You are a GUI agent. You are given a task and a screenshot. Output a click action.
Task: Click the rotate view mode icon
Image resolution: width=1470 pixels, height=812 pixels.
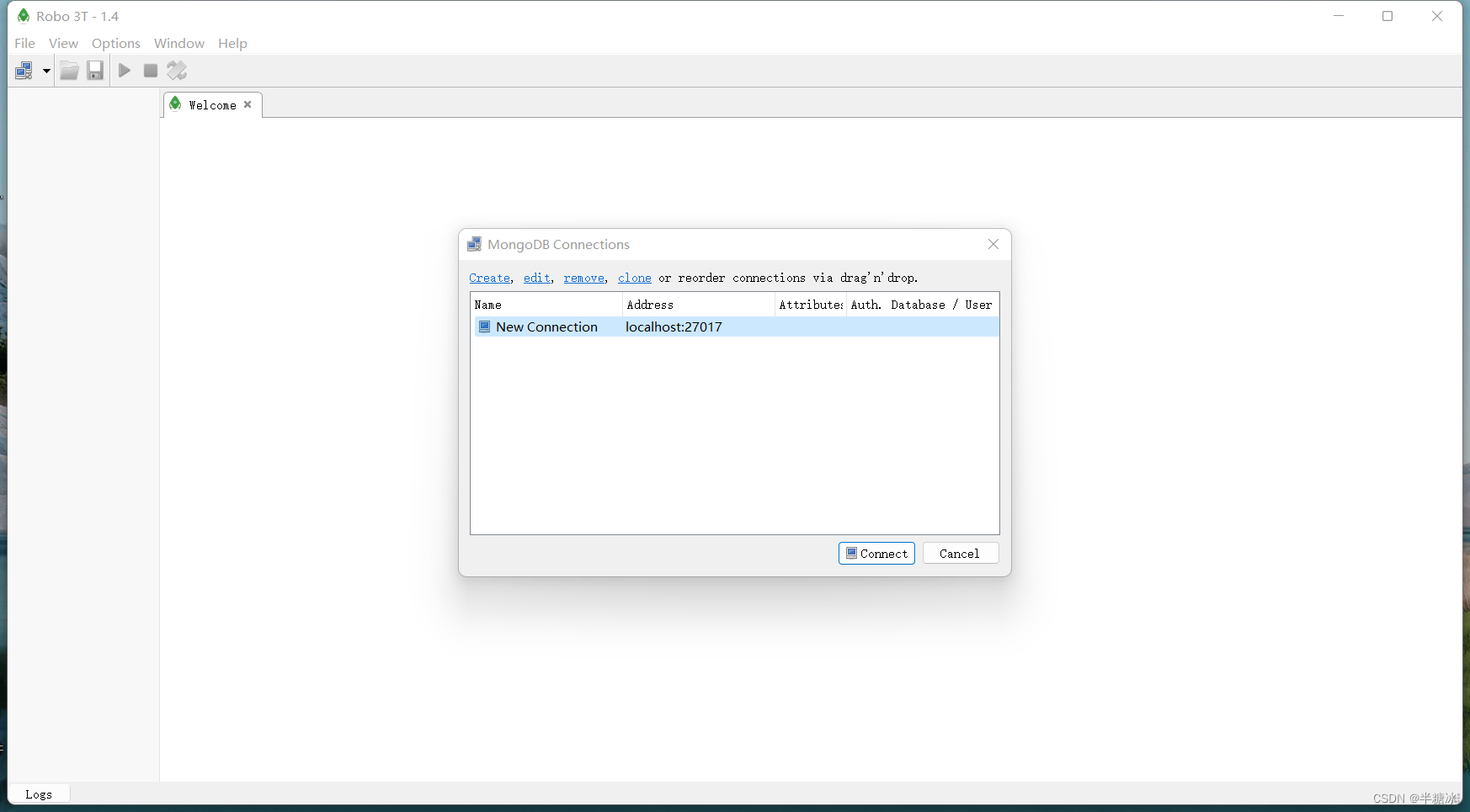coord(177,71)
